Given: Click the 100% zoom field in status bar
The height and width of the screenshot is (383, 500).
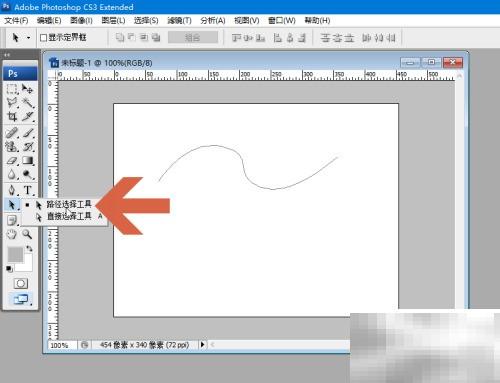Looking at the screenshot, I should 63,345.
